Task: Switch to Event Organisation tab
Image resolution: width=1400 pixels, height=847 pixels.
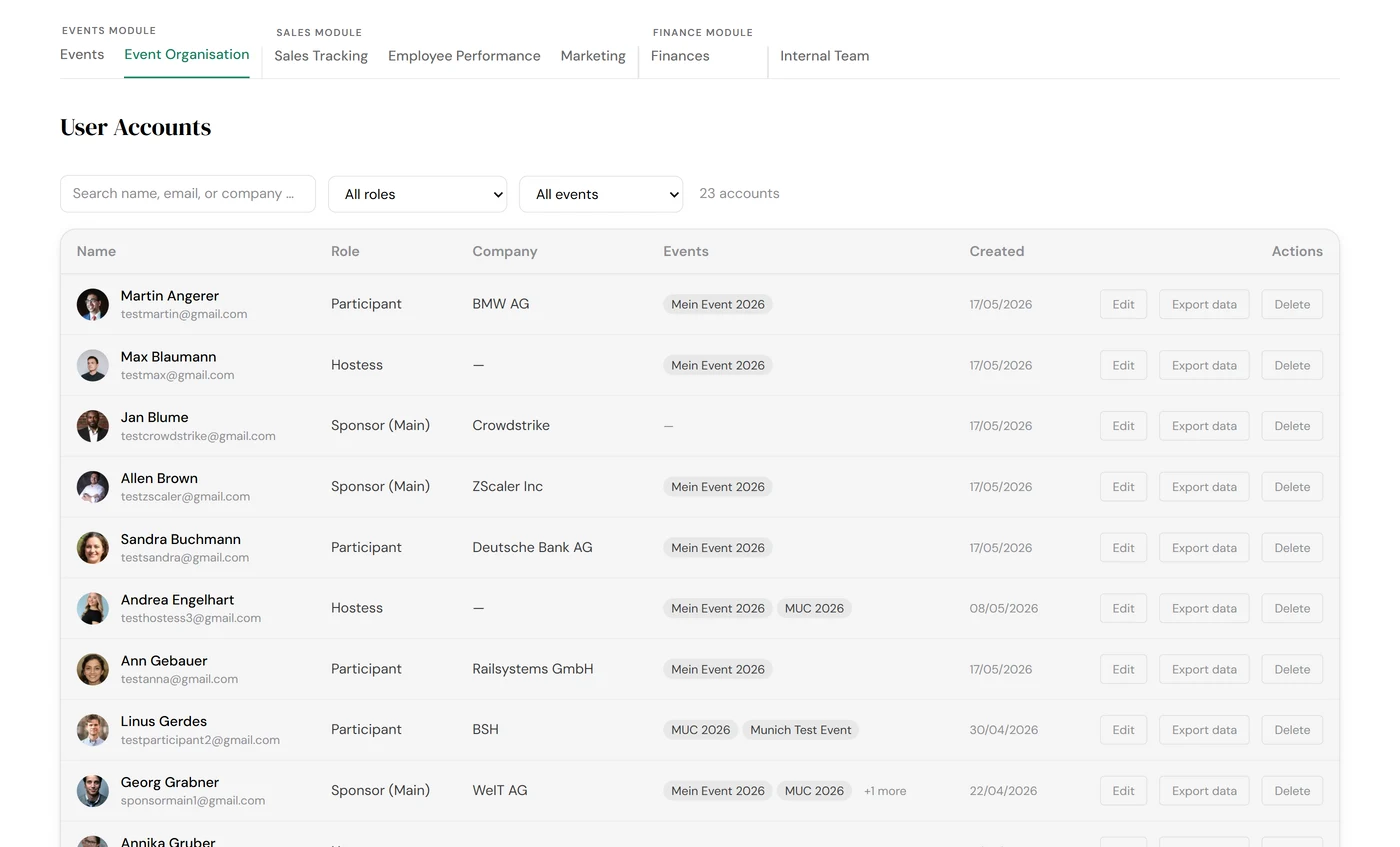Action: (x=187, y=55)
